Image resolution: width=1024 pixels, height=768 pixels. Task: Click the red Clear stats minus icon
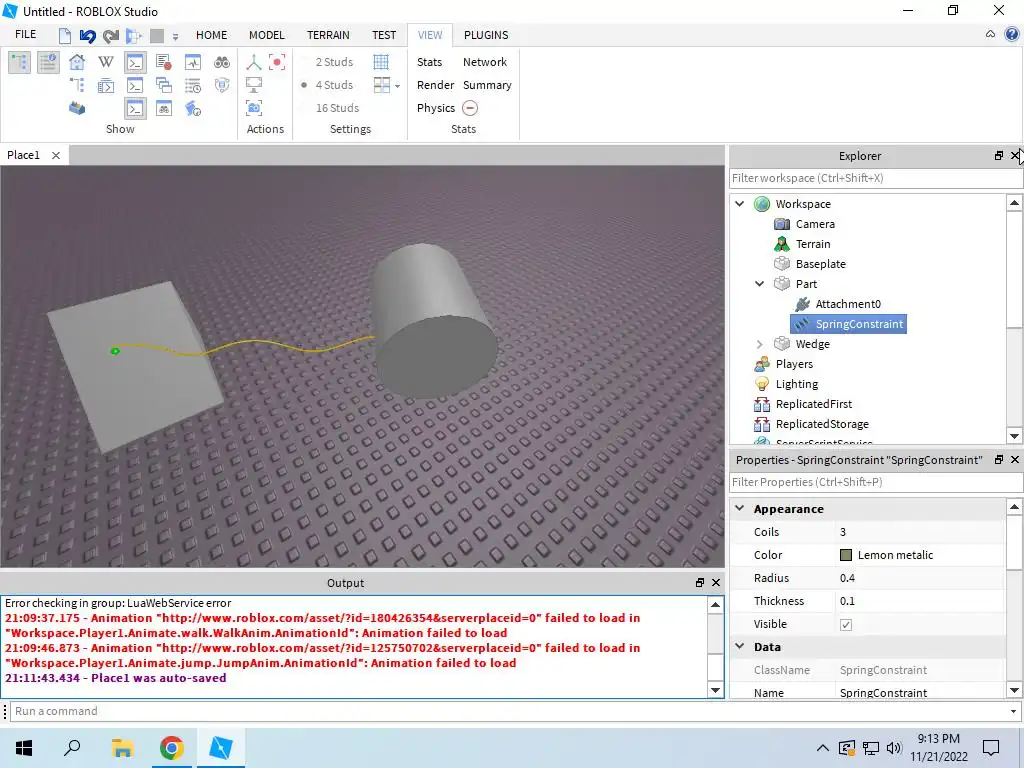(x=470, y=108)
